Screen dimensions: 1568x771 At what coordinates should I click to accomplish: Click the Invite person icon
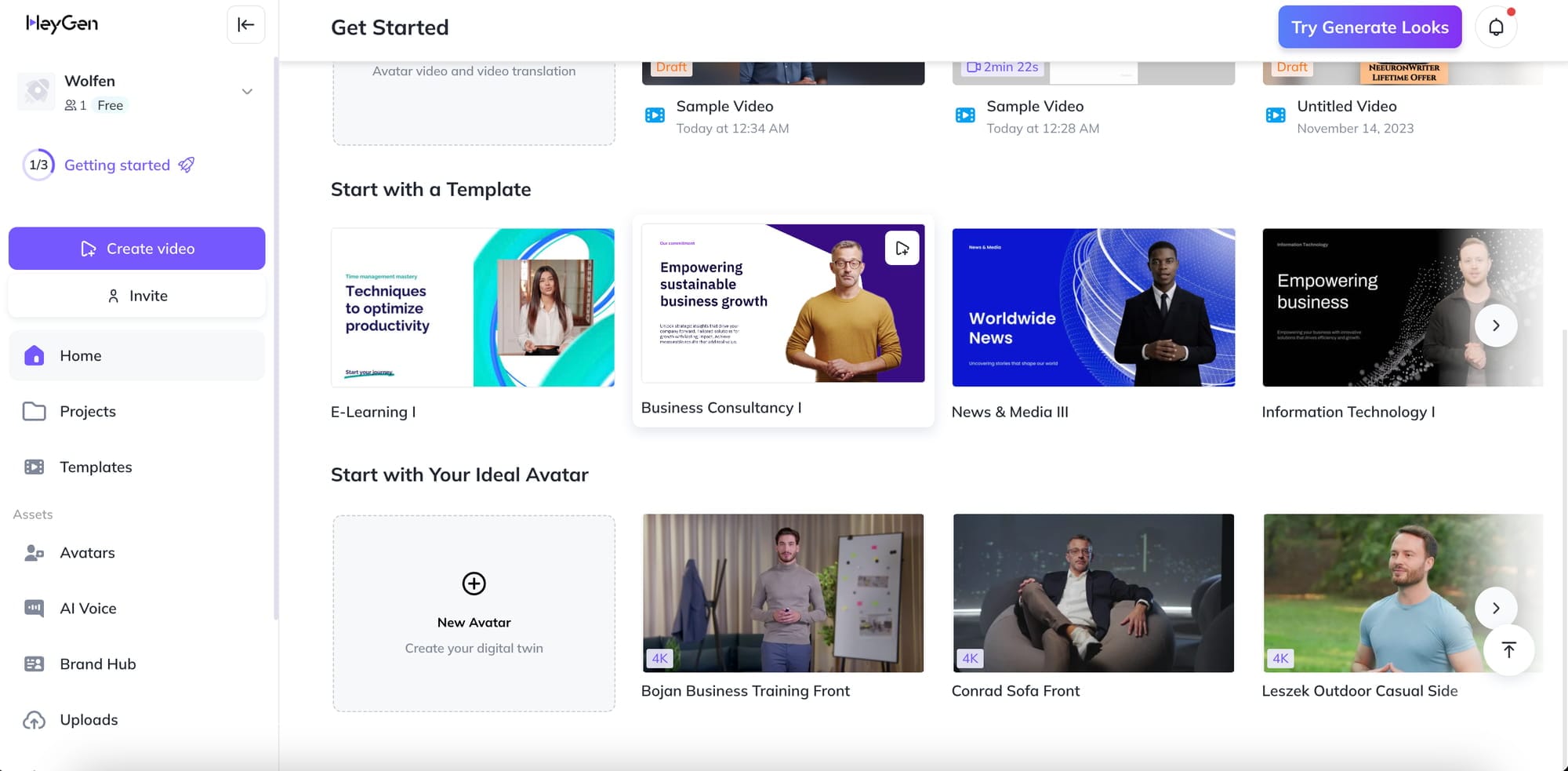pyautogui.click(x=113, y=296)
